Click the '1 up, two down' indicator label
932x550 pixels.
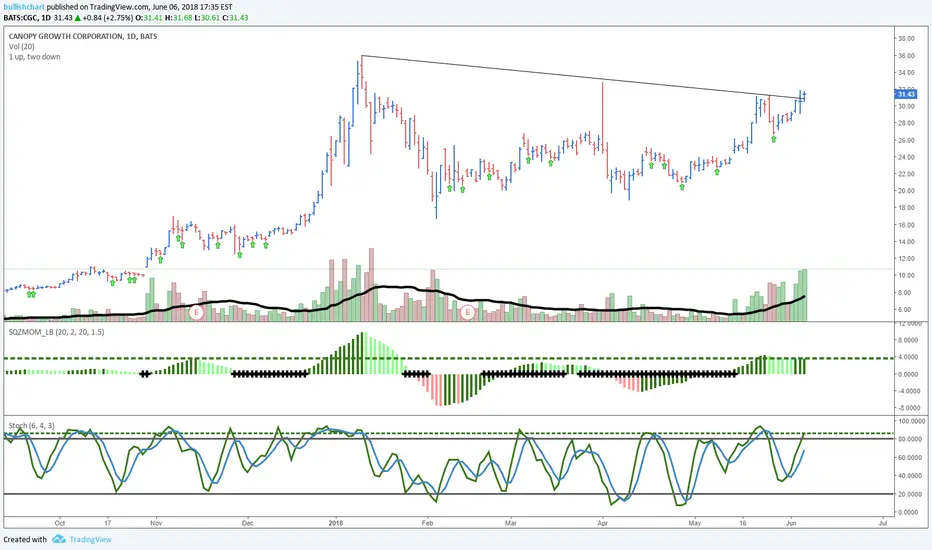[34, 56]
